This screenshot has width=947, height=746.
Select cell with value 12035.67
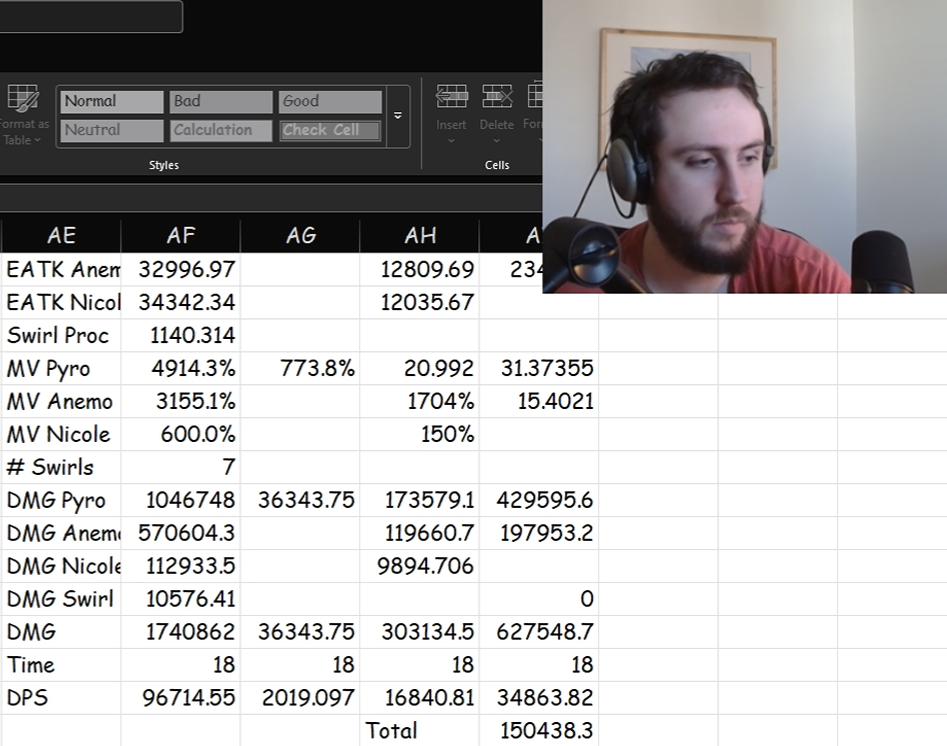[x=420, y=302]
